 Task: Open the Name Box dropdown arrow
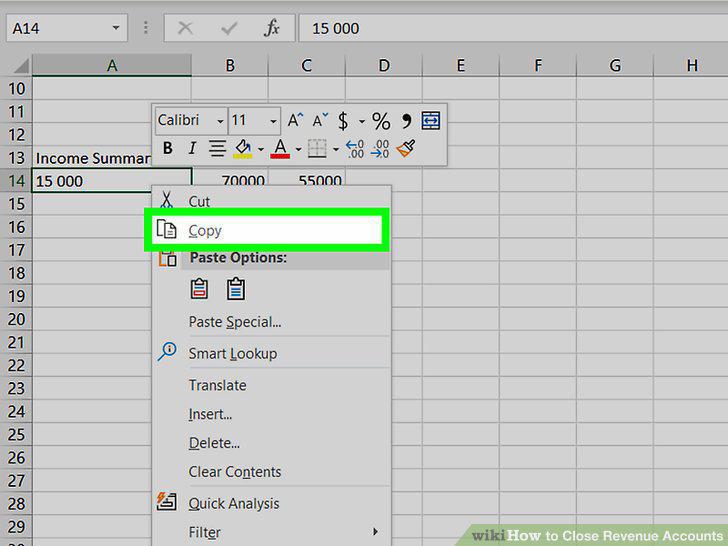pyautogui.click(x=116, y=28)
